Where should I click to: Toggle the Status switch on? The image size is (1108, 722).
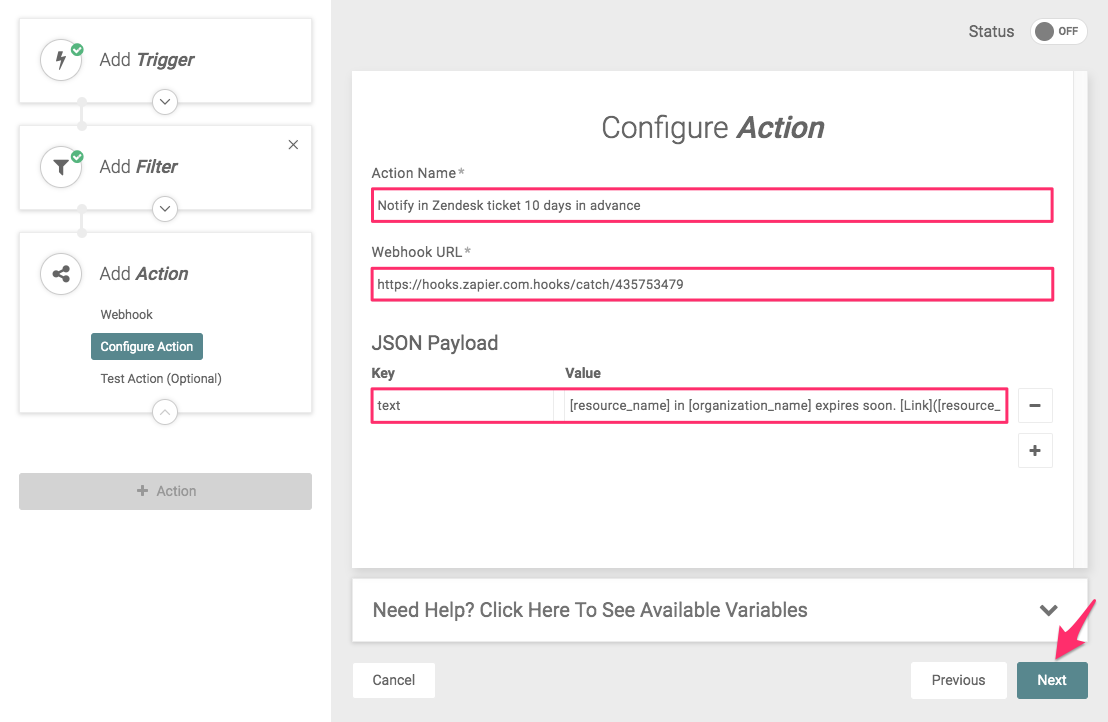(x=1058, y=31)
